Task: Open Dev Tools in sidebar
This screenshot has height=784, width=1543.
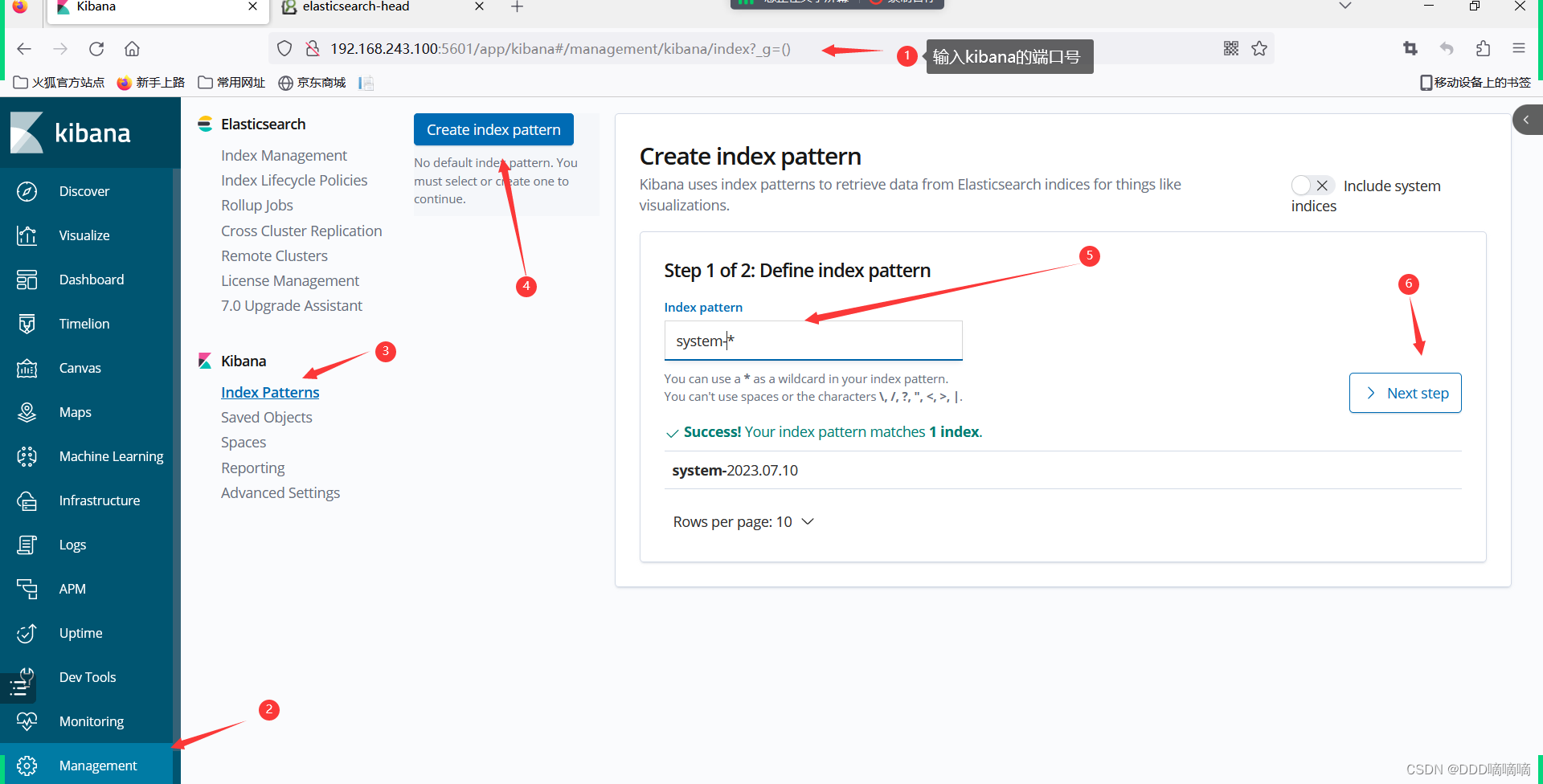Action: tap(87, 677)
